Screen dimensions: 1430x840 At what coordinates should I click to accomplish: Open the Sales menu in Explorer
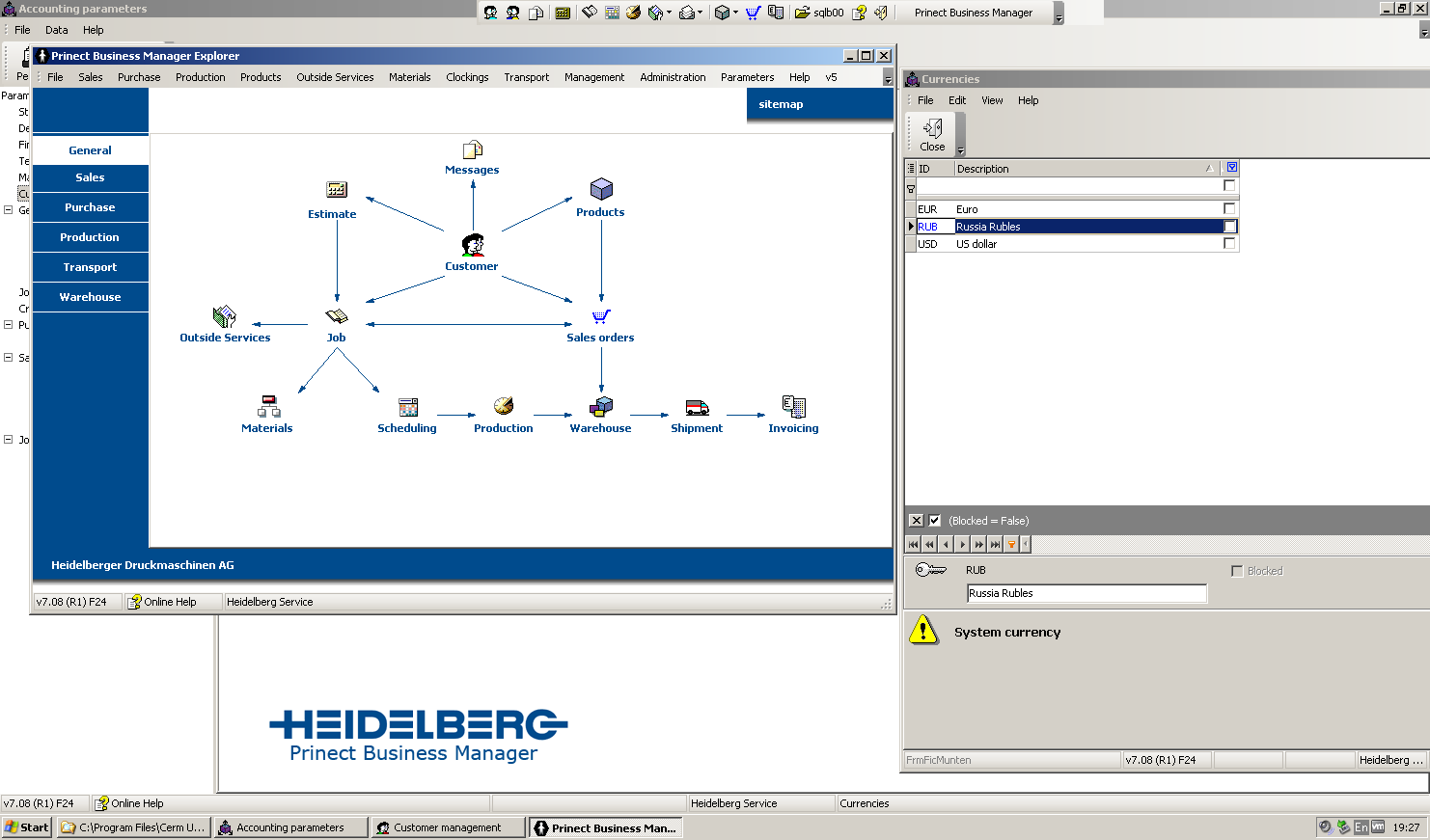(x=91, y=77)
